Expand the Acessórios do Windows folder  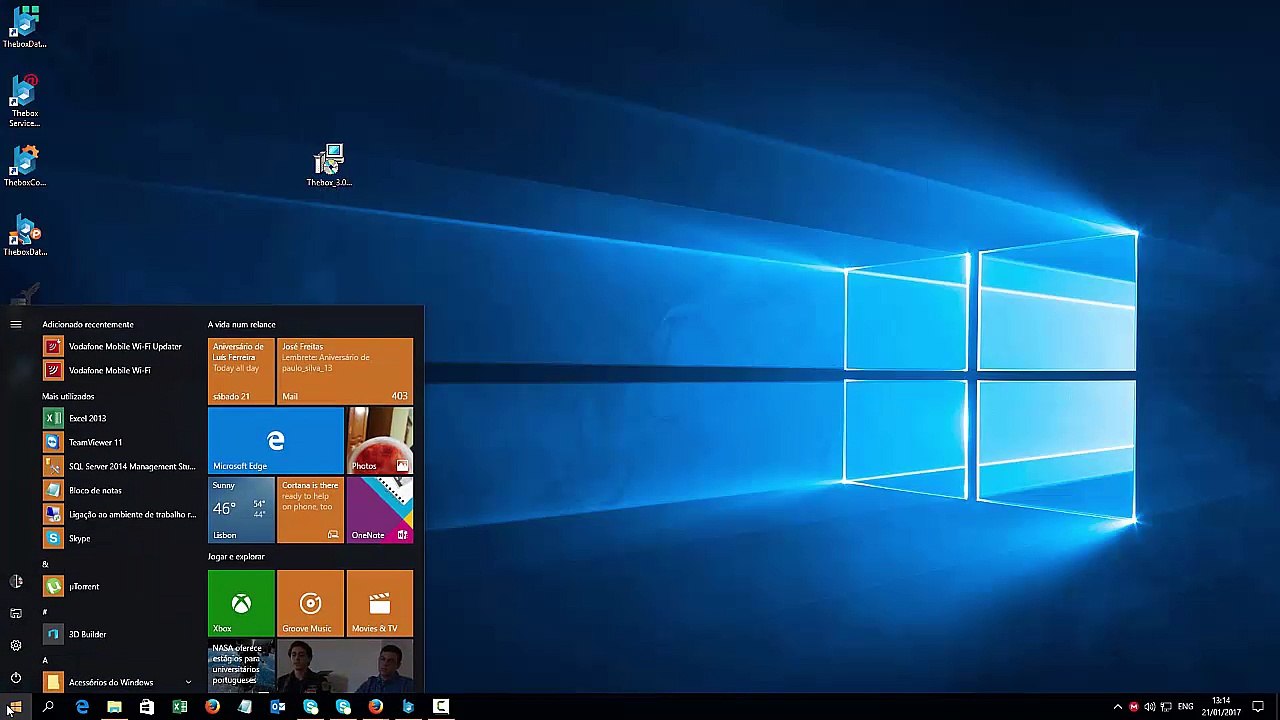pos(121,682)
